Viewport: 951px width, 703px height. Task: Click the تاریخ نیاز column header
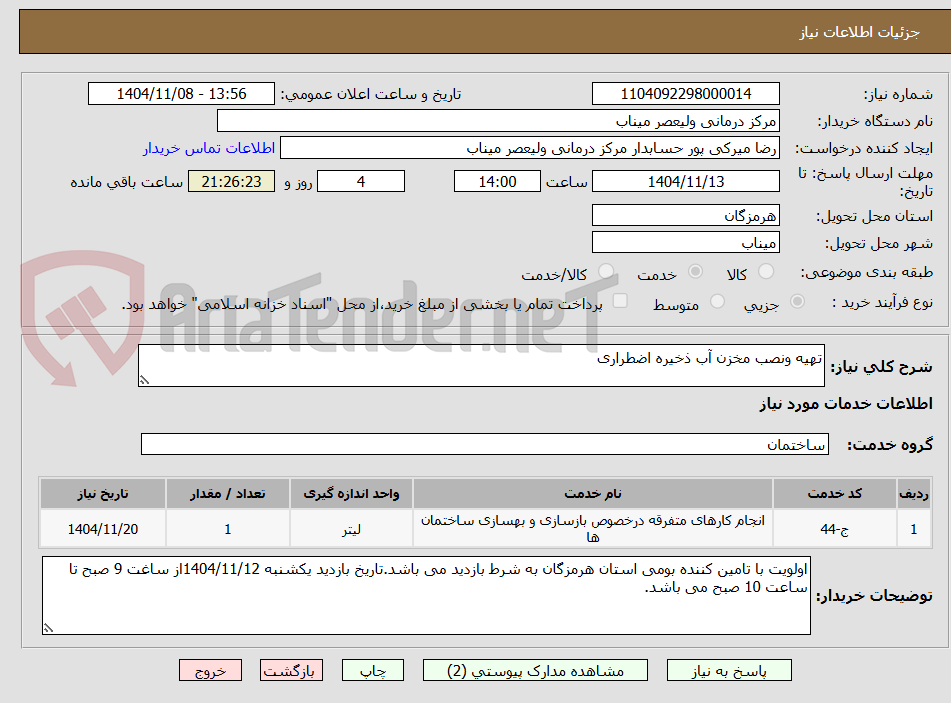pos(102,494)
